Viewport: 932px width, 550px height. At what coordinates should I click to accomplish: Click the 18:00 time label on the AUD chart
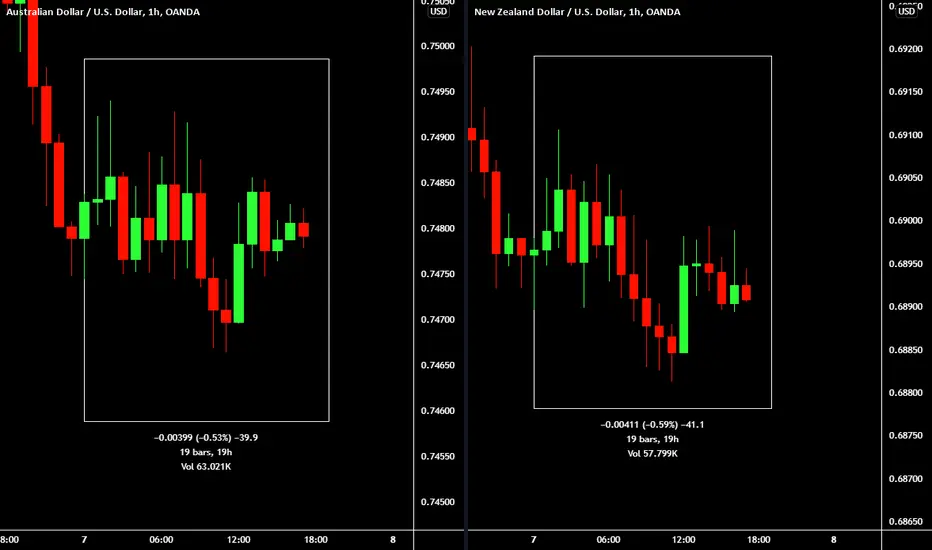[x=316, y=540]
